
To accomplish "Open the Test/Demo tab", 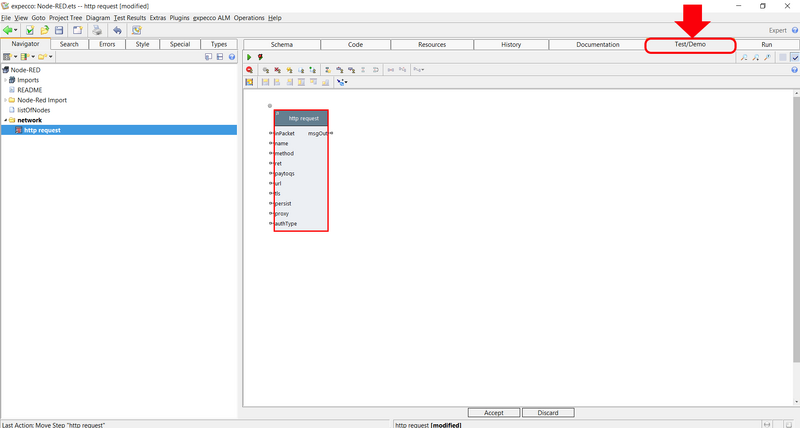I will coord(690,45).
